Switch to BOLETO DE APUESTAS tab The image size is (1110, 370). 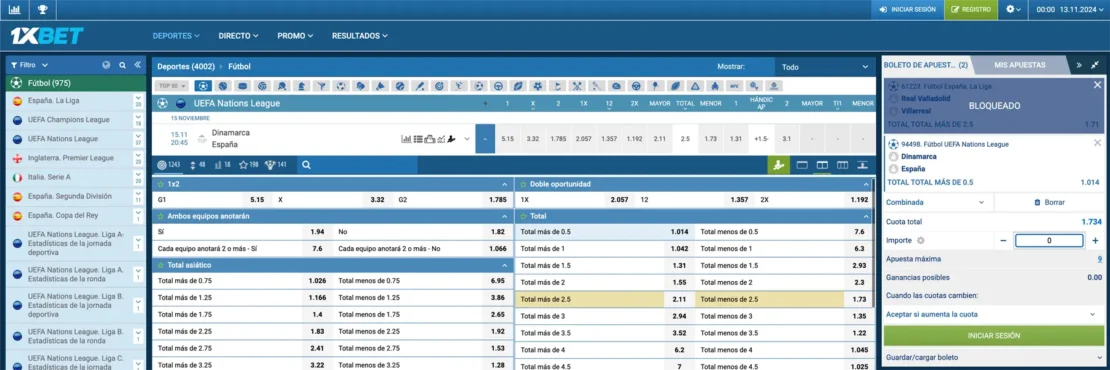click(926, 65)
